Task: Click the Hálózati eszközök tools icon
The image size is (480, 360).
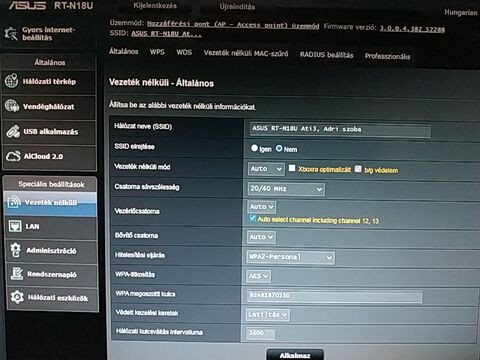Action: [17, 297]
